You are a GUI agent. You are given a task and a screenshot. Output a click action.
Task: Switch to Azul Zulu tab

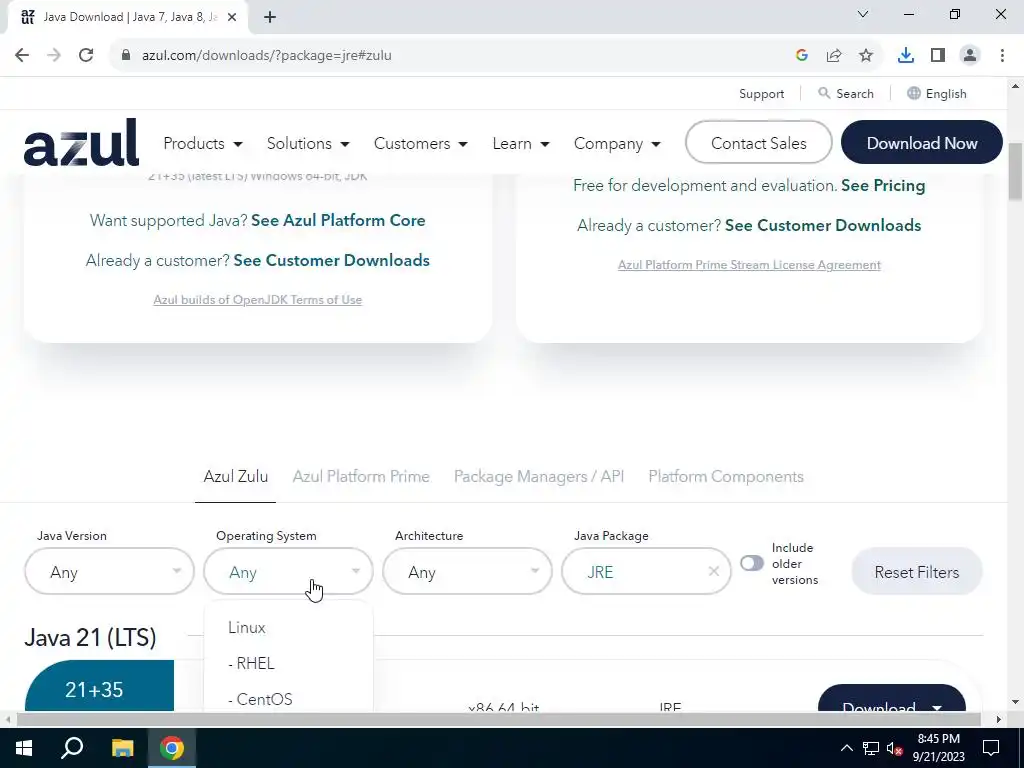tap(236, 477)
